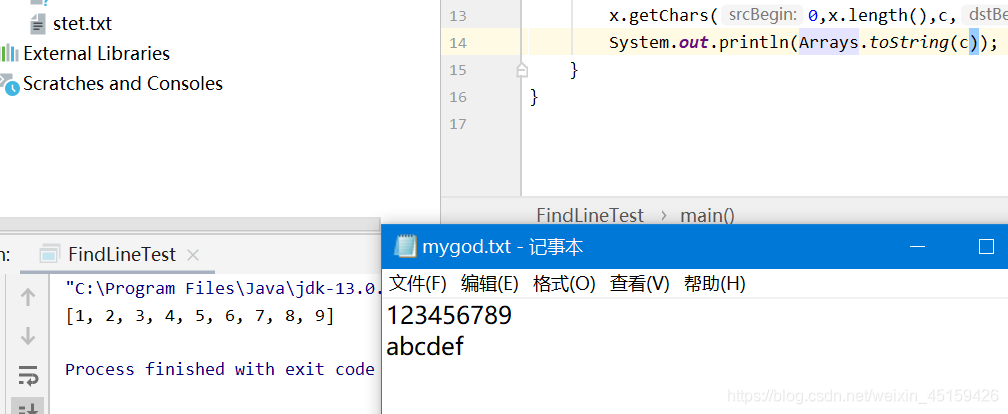The height and width of the screenshot is (414, 1008).
Task: Click Arrays in the line 14 code
Action: coord(829,43)
